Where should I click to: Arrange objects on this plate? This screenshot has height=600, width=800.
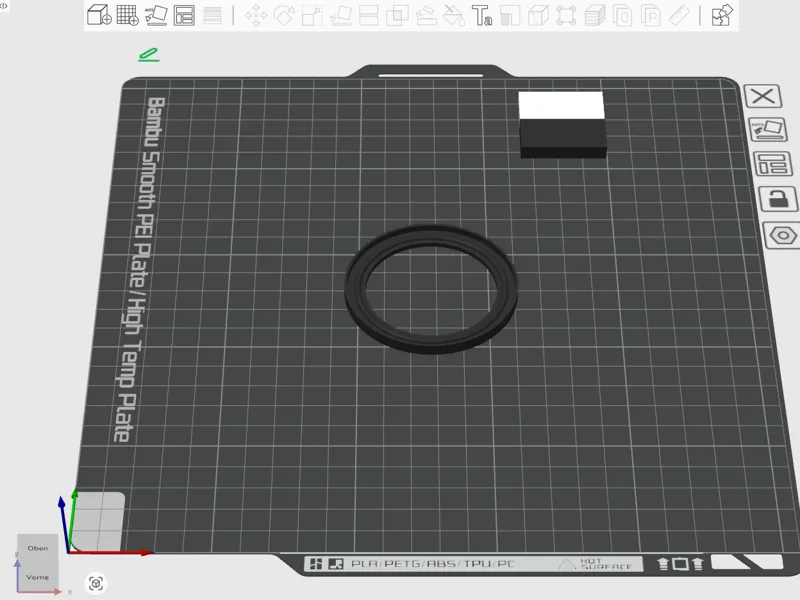point(772,164)
